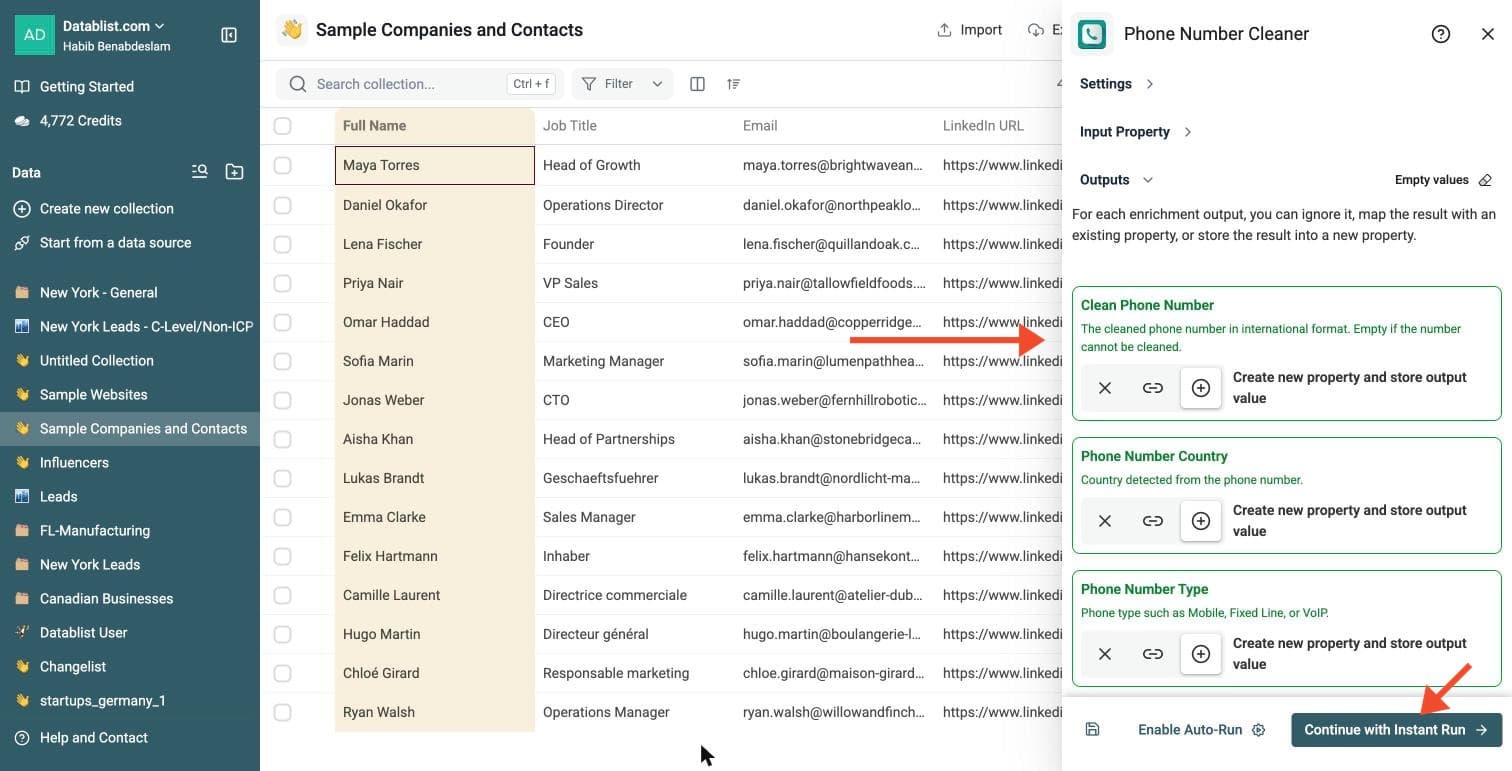This screenshot has height=771, width=1512.
Task: Click Continue with Instant Run button
Action: pyautogui.click(x=1396, y=730)
